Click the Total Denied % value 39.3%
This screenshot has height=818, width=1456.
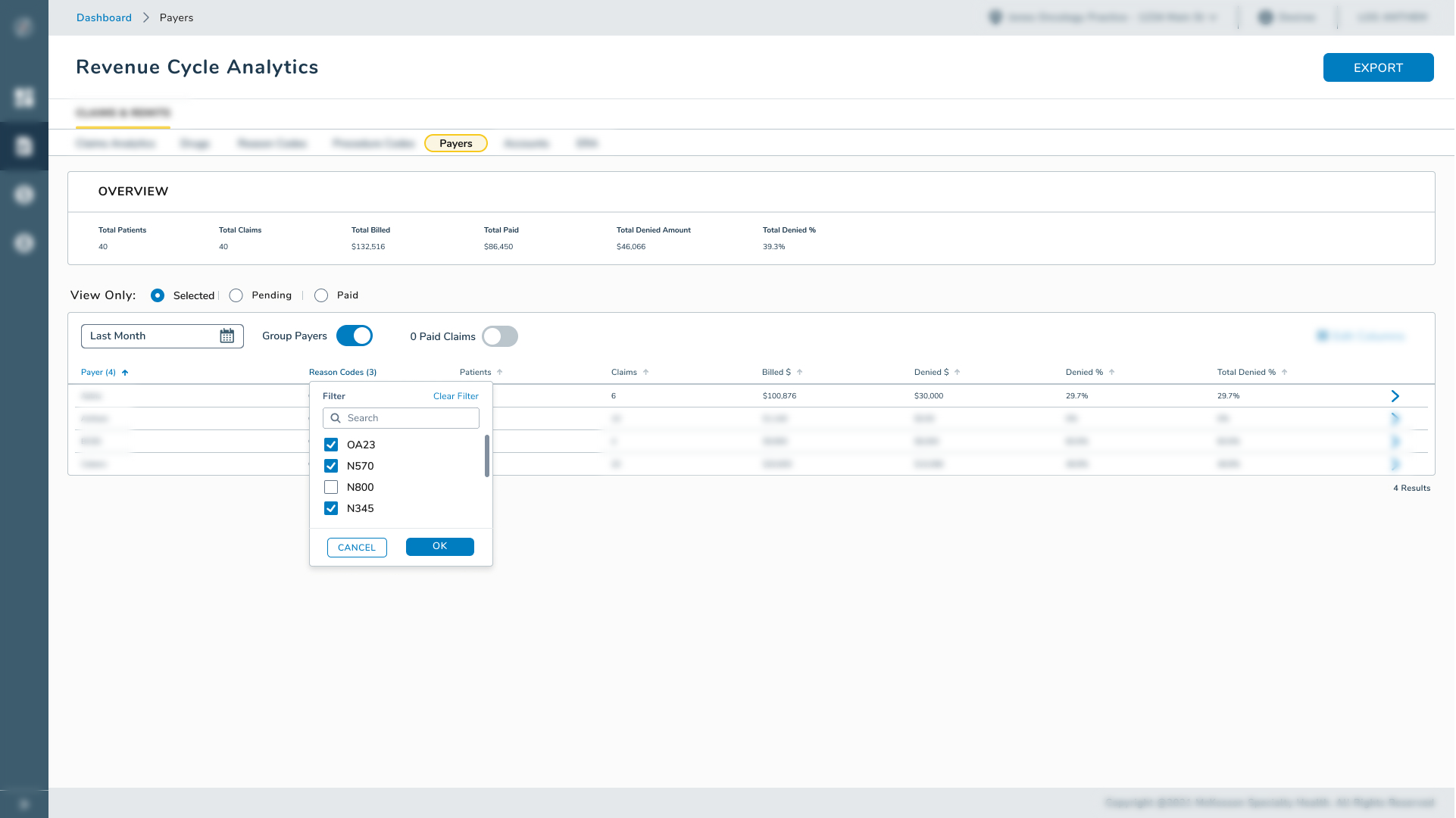click(774, 247)
